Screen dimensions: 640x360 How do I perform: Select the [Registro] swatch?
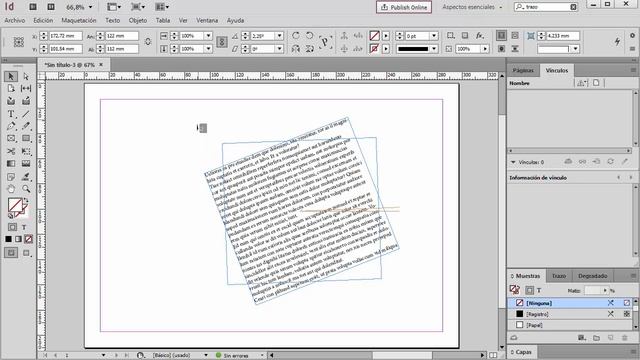[x=569, y=314]
